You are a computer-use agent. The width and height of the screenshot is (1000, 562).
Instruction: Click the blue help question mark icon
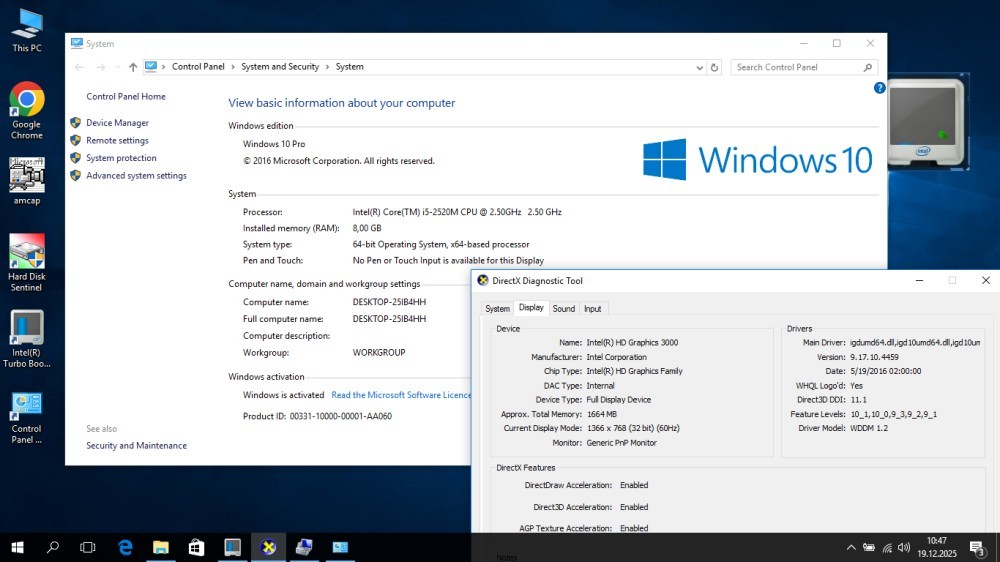click(880, 88)
